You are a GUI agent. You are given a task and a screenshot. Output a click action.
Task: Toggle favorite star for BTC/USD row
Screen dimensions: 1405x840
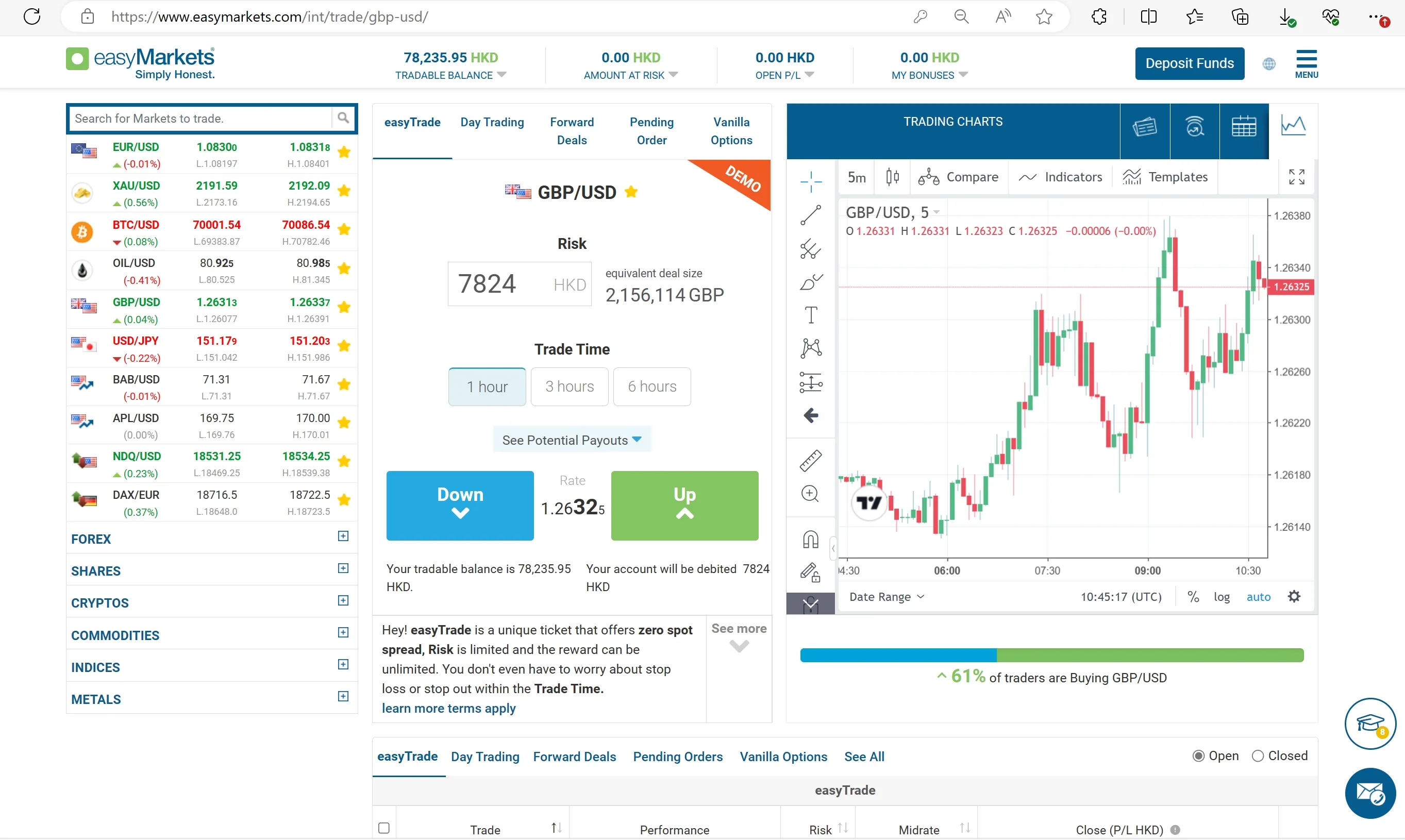344,229
